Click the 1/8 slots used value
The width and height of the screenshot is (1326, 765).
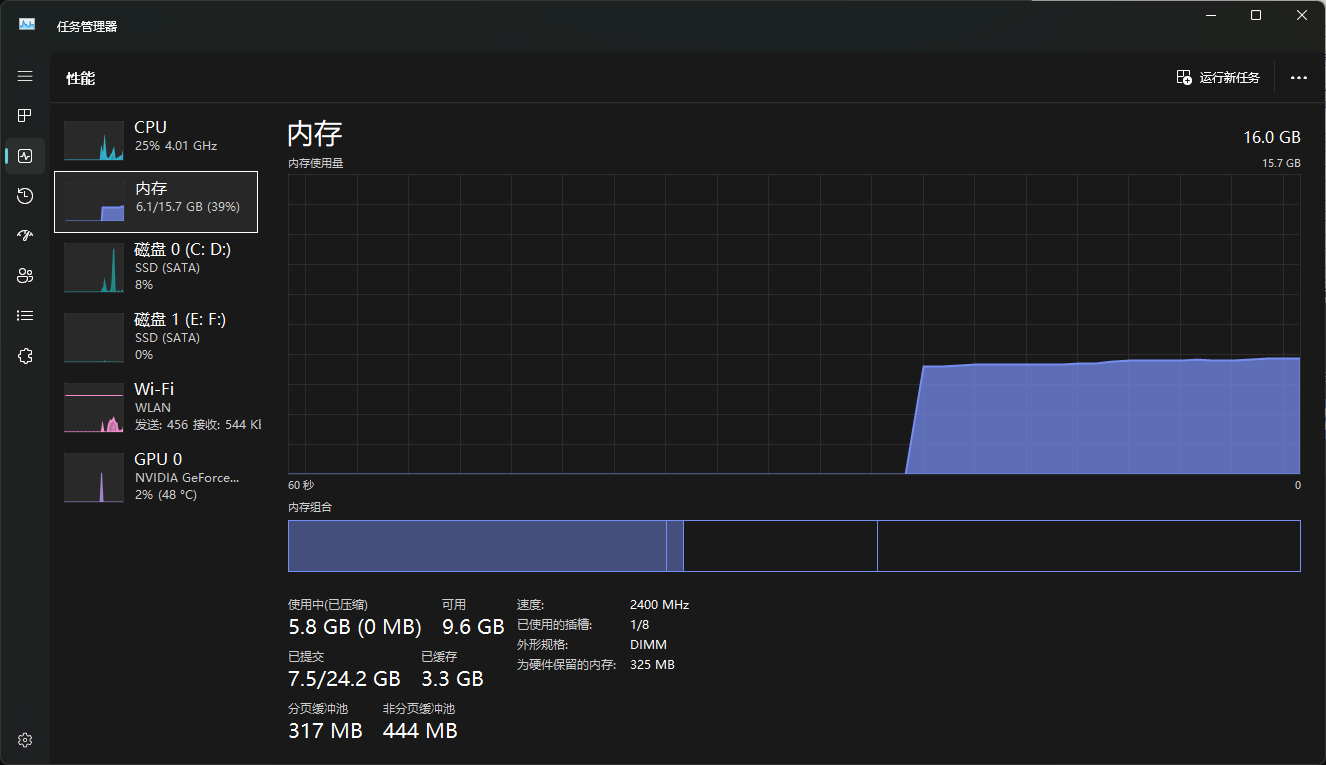tap(640, 625)
